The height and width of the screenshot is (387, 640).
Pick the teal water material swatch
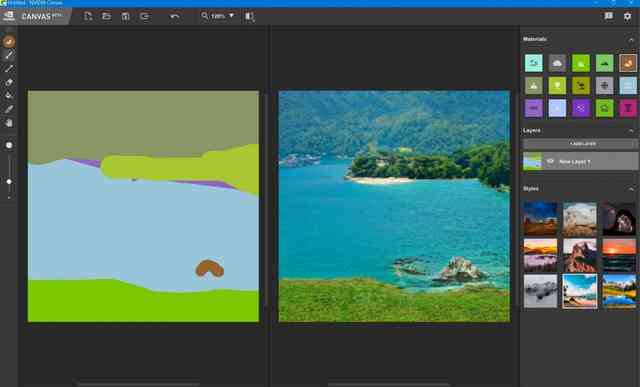[x=533, y=63]
